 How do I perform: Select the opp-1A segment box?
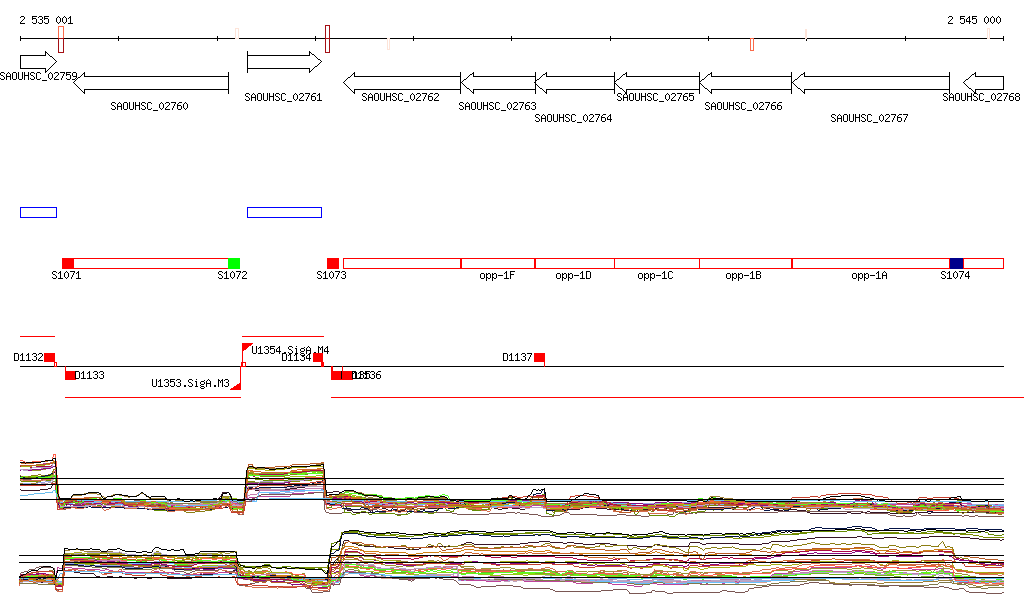point(871,263)
